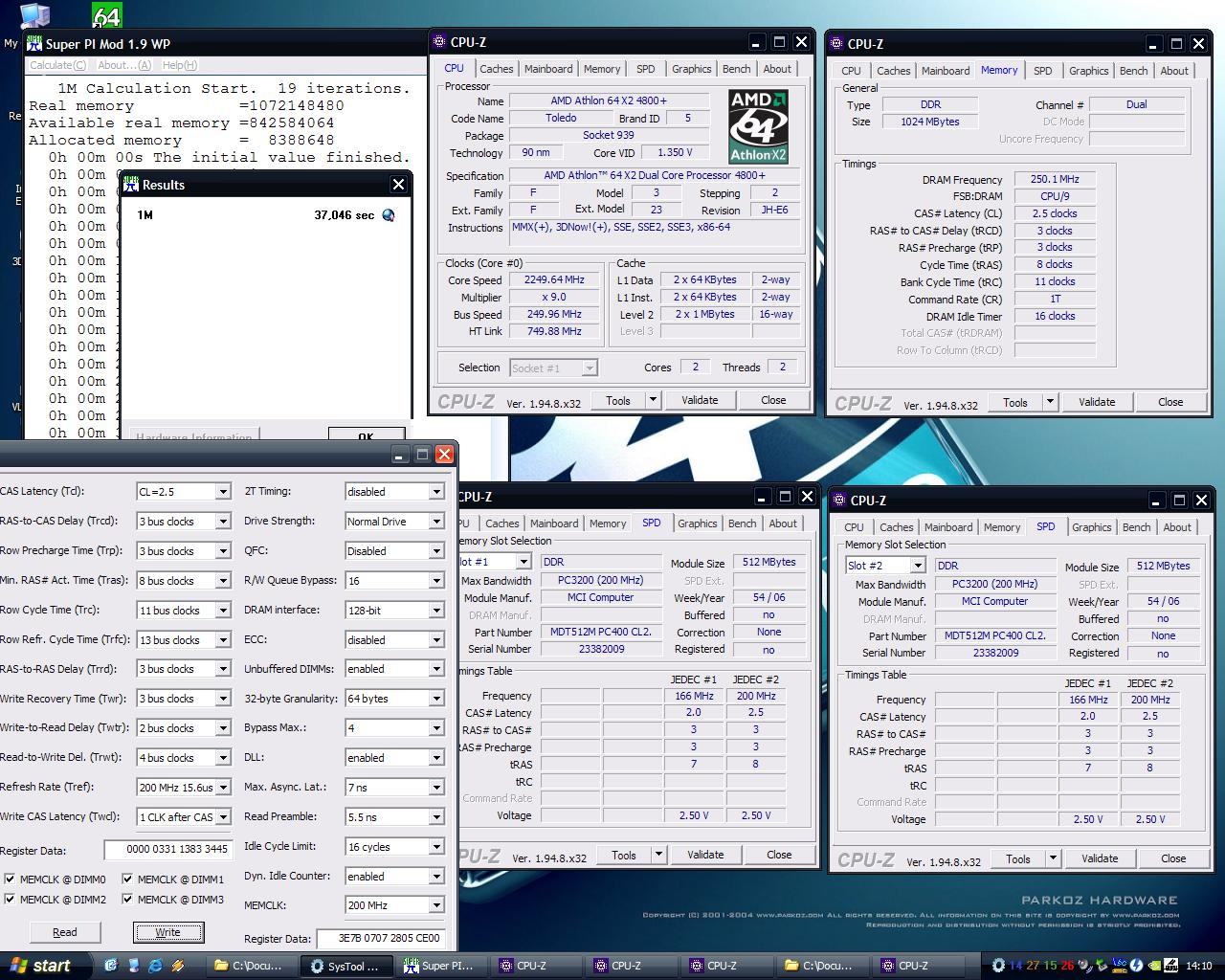The image size is (1225, 980).
Task: Switch to About tab in Slot #2 CPU-Z window
Action: [x=1177, y=527]
